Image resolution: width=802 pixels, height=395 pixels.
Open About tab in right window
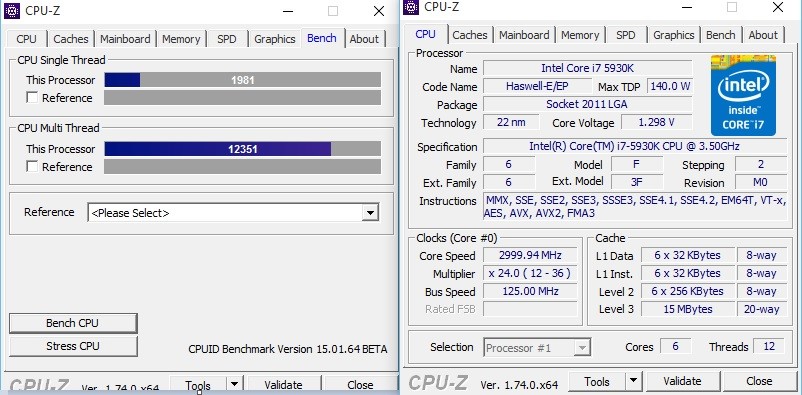[x=763, y=35]
